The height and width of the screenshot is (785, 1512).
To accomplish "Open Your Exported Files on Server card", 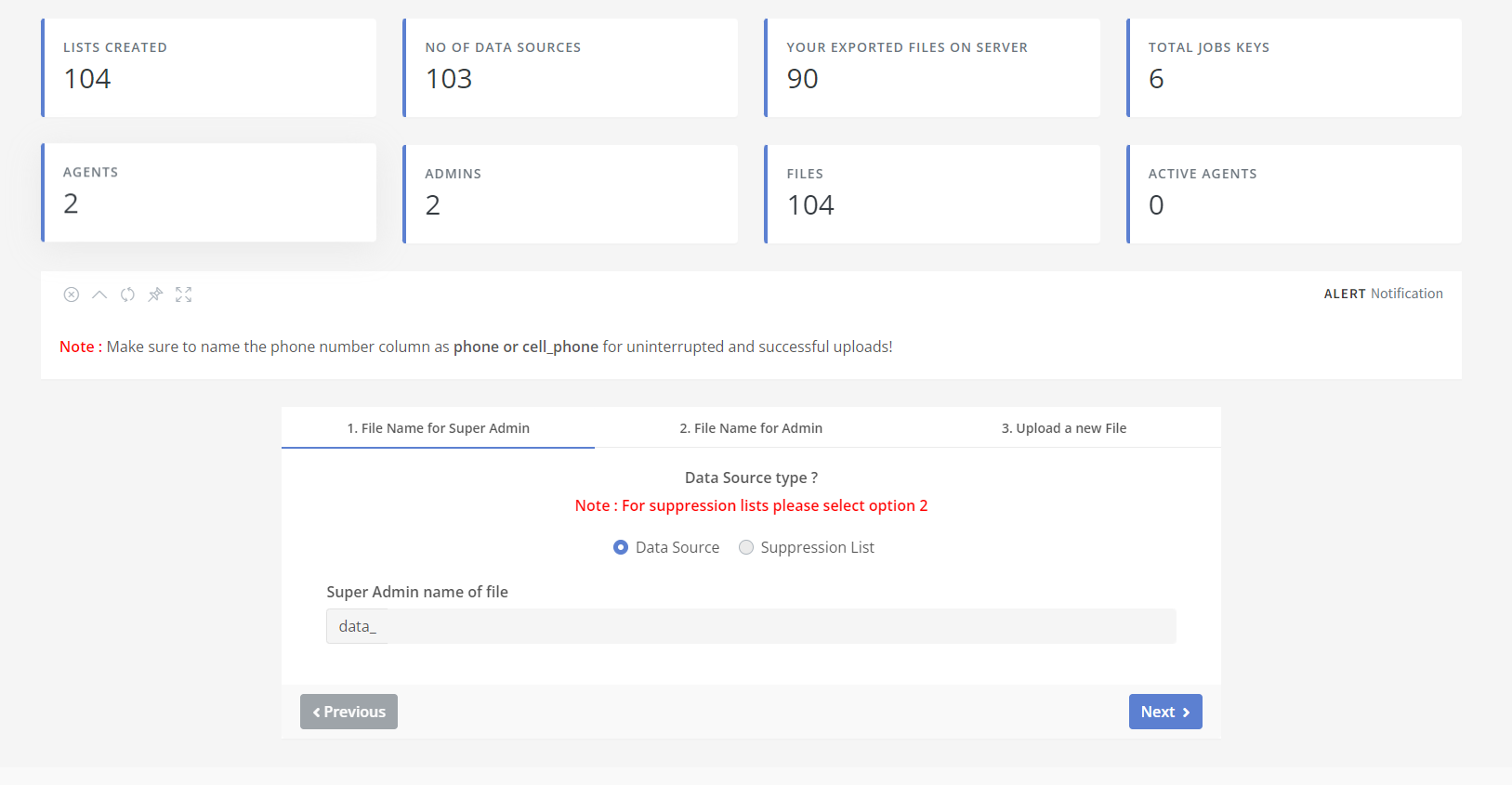I will tap(932, 68).
